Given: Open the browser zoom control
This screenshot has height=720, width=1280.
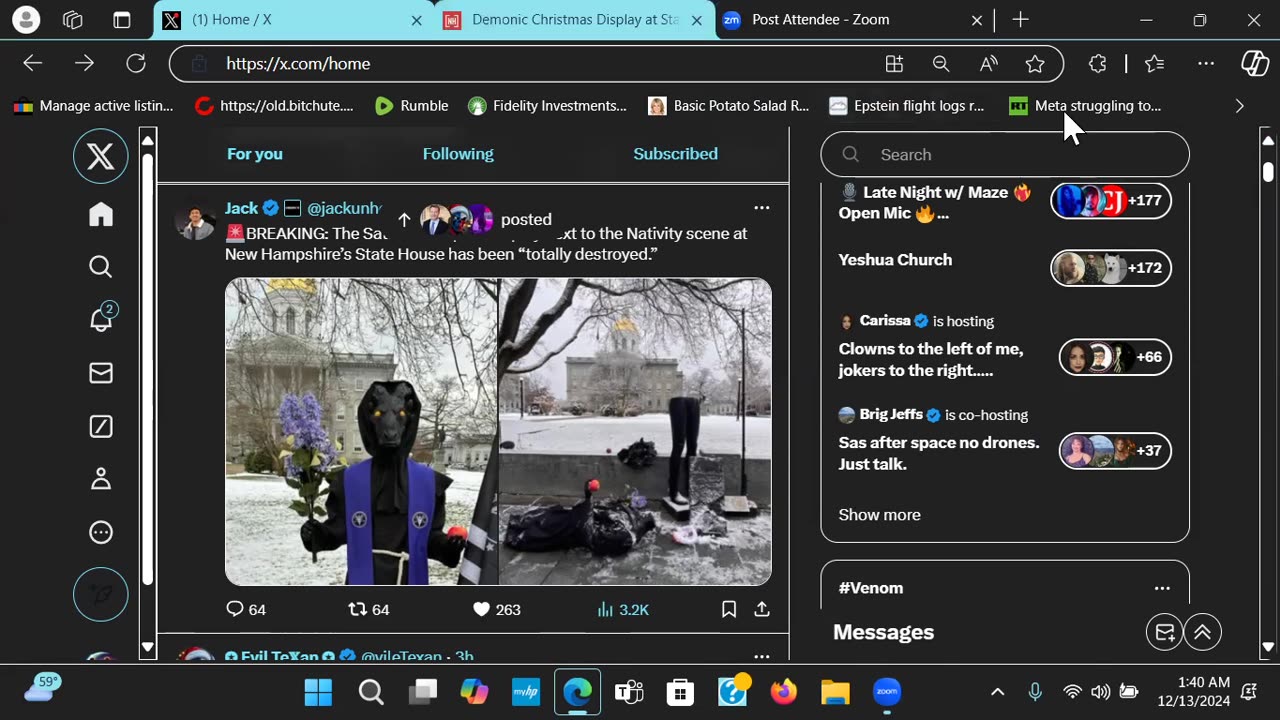Looking at the screenshot, I should point(941,64).
